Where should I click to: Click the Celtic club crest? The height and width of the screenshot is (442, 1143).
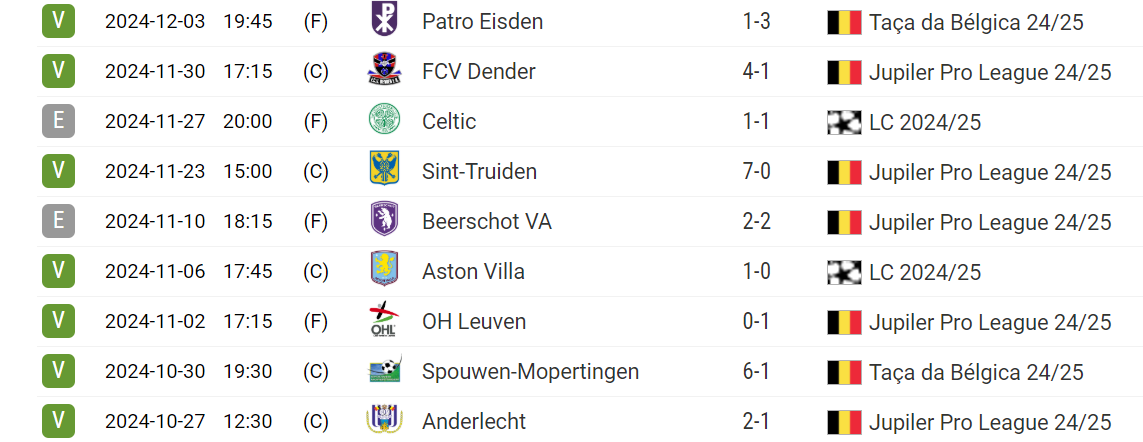[x=384, y=121]
